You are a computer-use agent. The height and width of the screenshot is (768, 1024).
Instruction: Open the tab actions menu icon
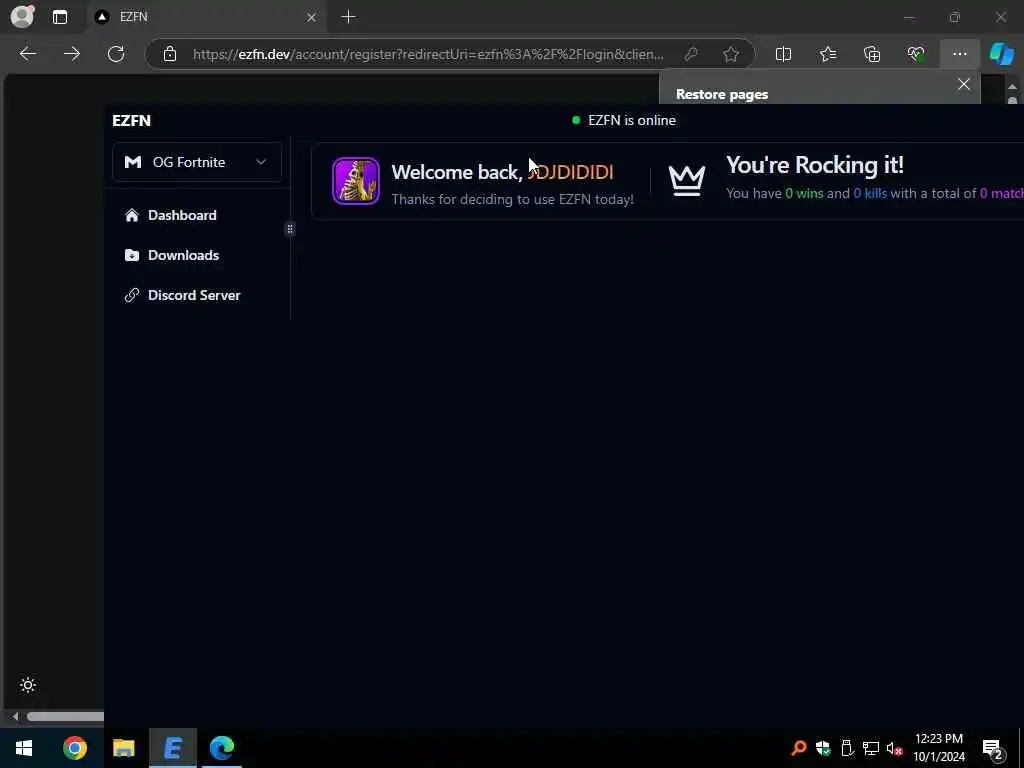point(59,17)
